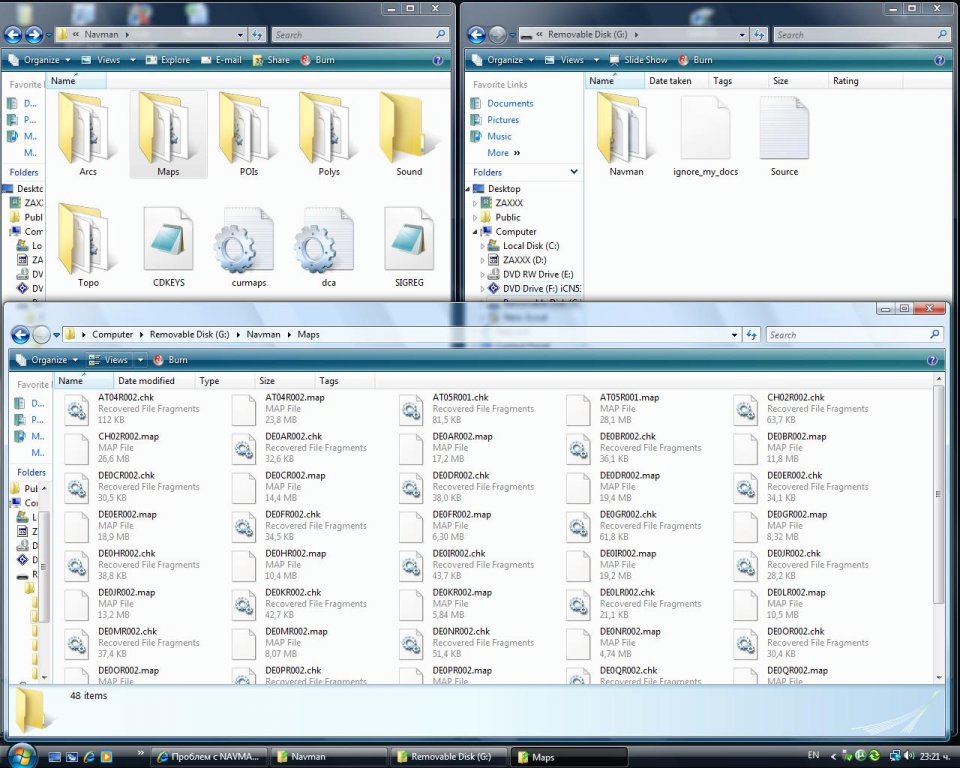
Task: Open the Organize menu in Maps window
Action: [48, 360]
